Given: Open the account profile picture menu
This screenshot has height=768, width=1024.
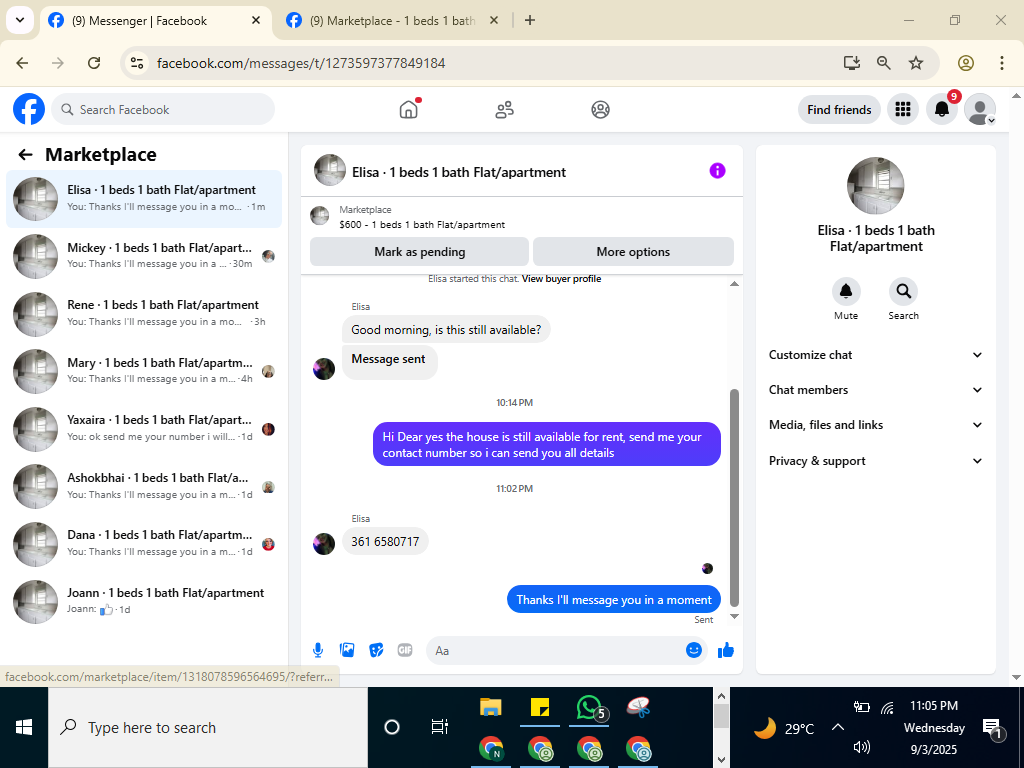Looking at the screenshot, I should [980, 109].
